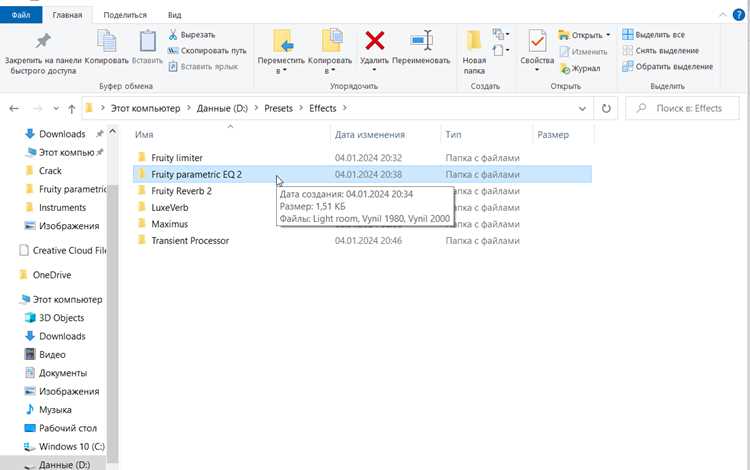Screen dimensions: 750x470
Task: Select the Maximus folder
Action: point(169,224)
